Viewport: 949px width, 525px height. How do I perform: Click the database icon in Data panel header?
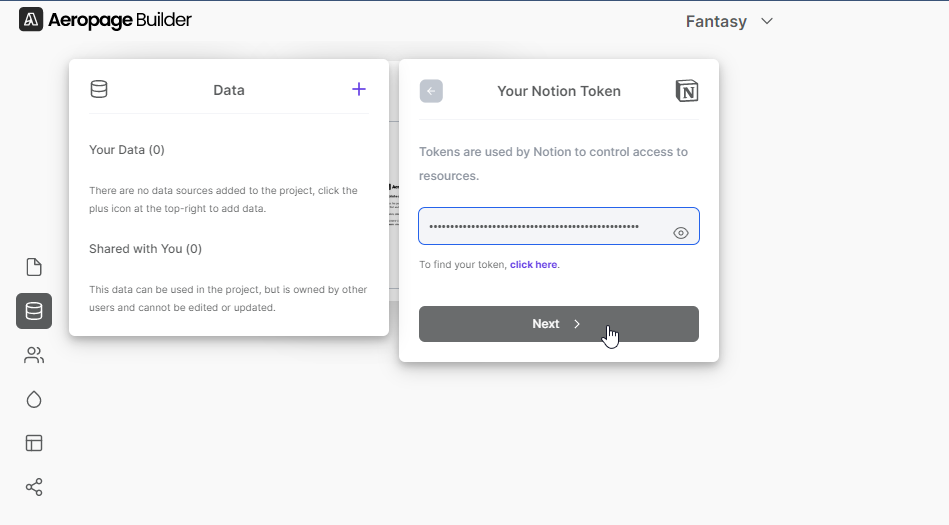[99, 90]
